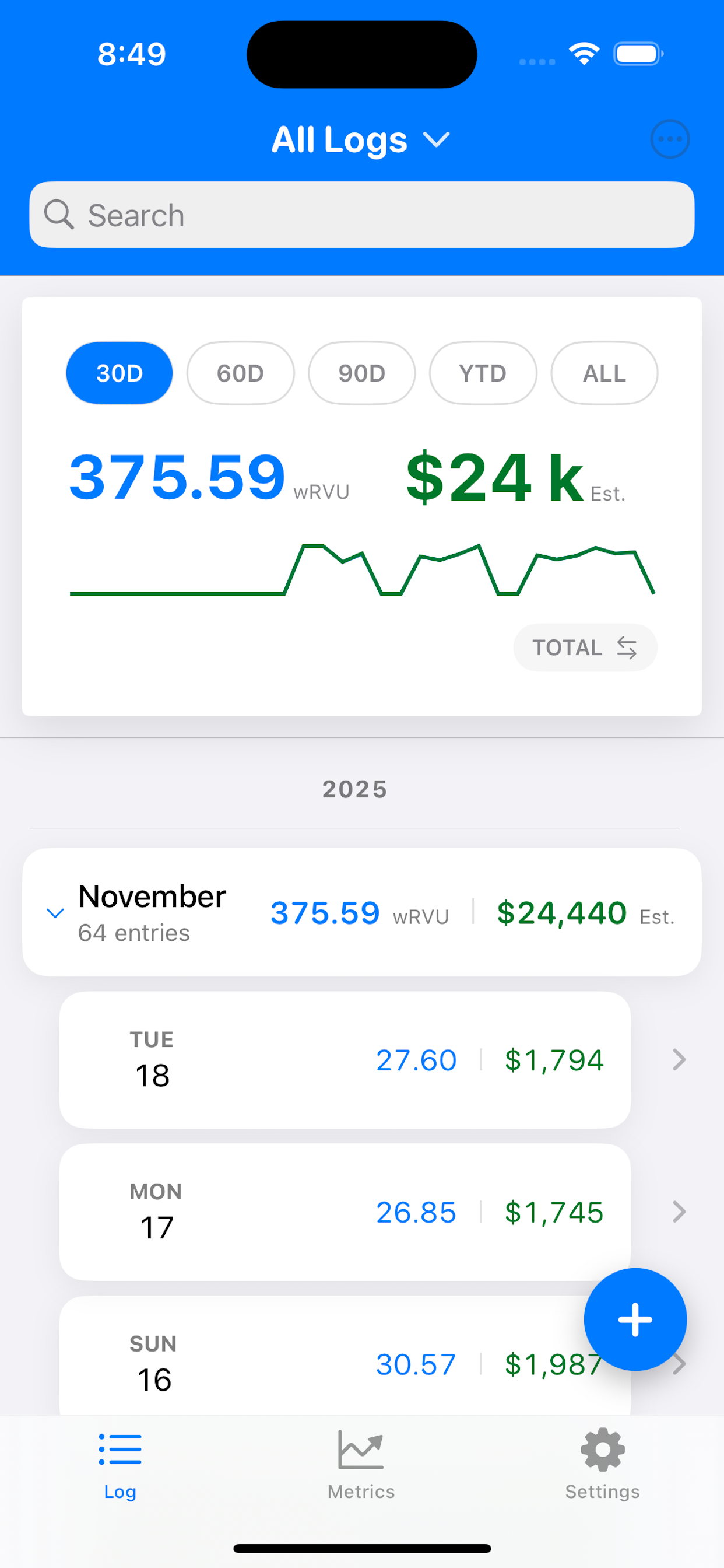Open the All Logs dropdown

(x=361, y=140)
